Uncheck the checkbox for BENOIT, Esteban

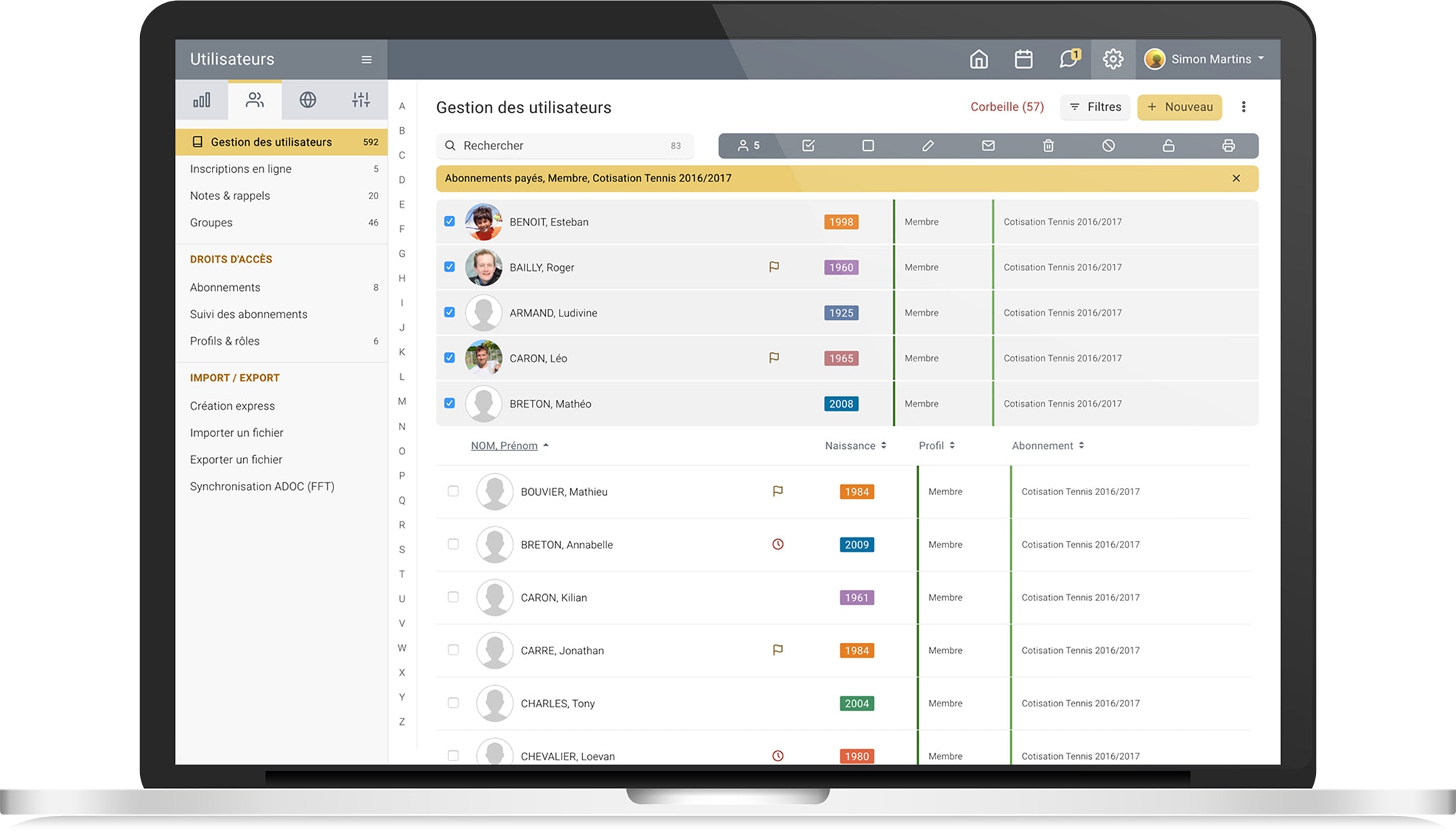tap(449, 221)
